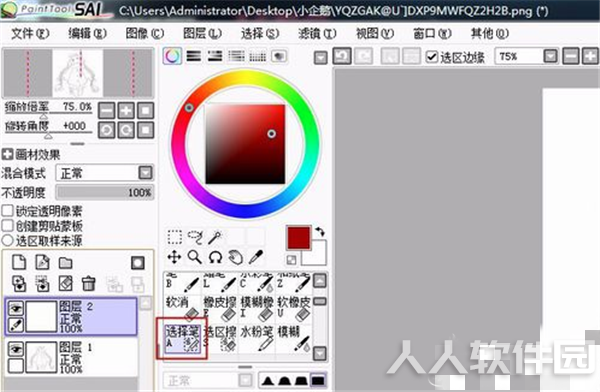Open the 75% zoom dropdown in toolbar
This screenshot has width=600, height=392.
(551, 57)
